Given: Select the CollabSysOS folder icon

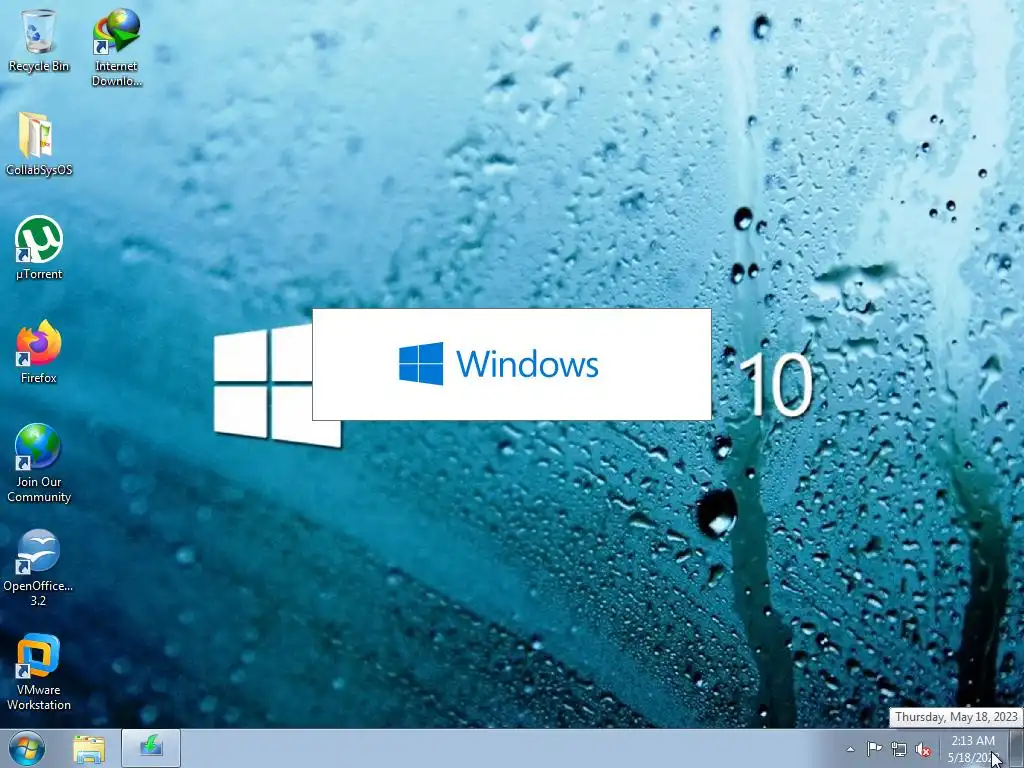Looking at the screenshot, I should (39, 144).
